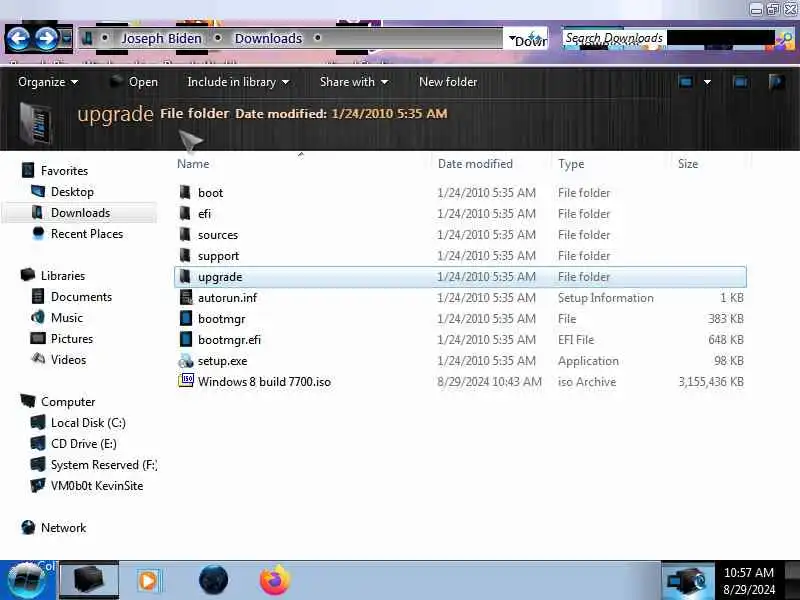Viewport: 800px width, 600px height.
Task: Go forward with the Forward arrow button
Action: click(x=46, y=38)
